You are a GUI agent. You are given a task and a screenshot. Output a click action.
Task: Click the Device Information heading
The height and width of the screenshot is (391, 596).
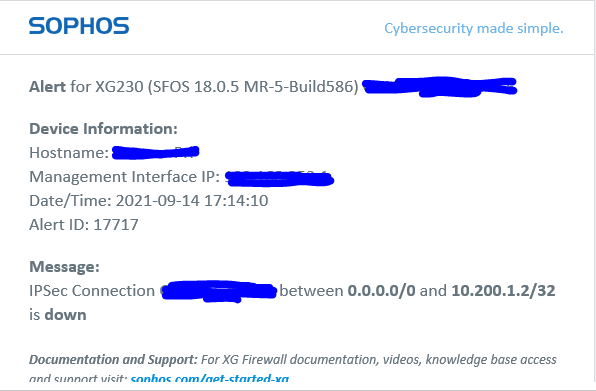point(103,129)
